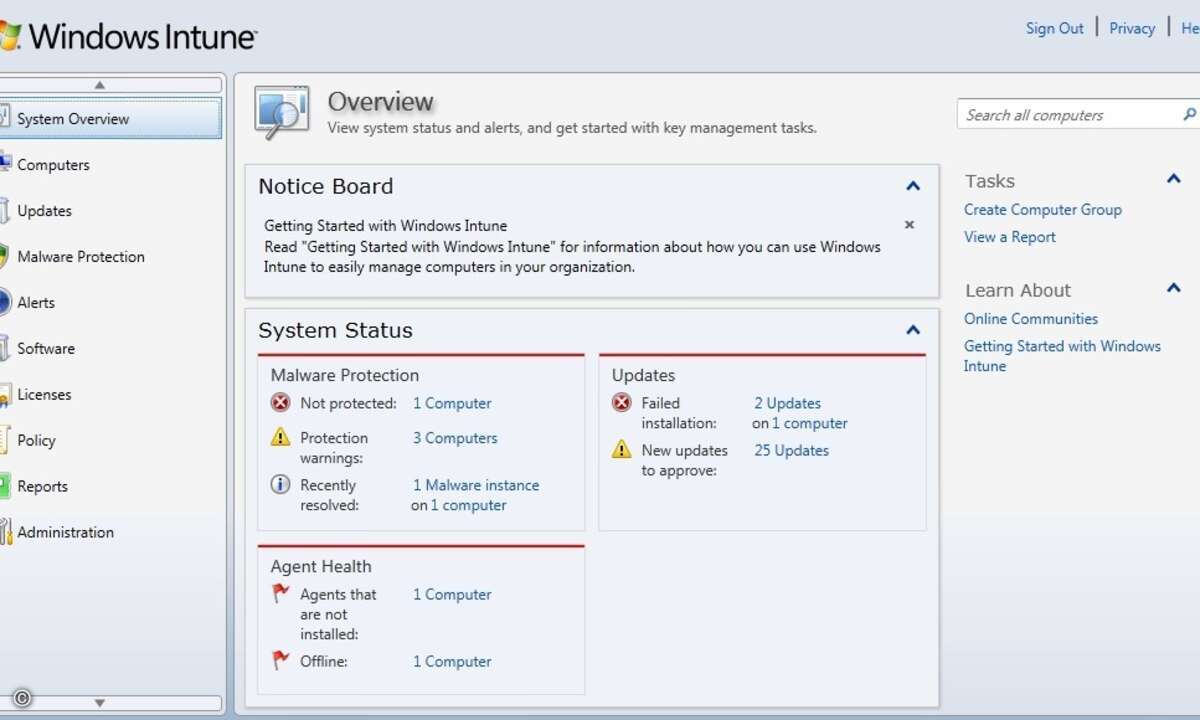The image size is (1200, 720).
Task: Collapse the Learn About section
Action: tap(1174, 289)
